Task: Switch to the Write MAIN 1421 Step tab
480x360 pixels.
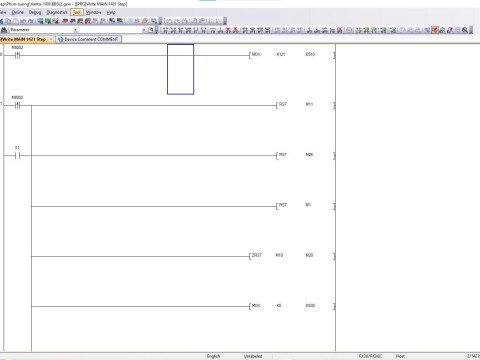Action: [x=24, y=39]
